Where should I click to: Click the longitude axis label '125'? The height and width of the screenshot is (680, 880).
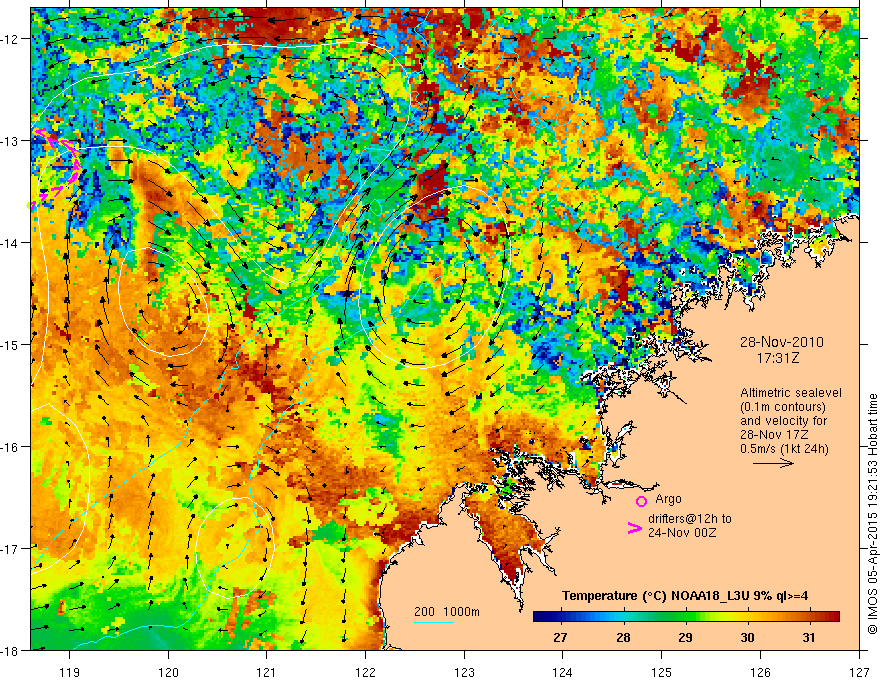(661, 672)
